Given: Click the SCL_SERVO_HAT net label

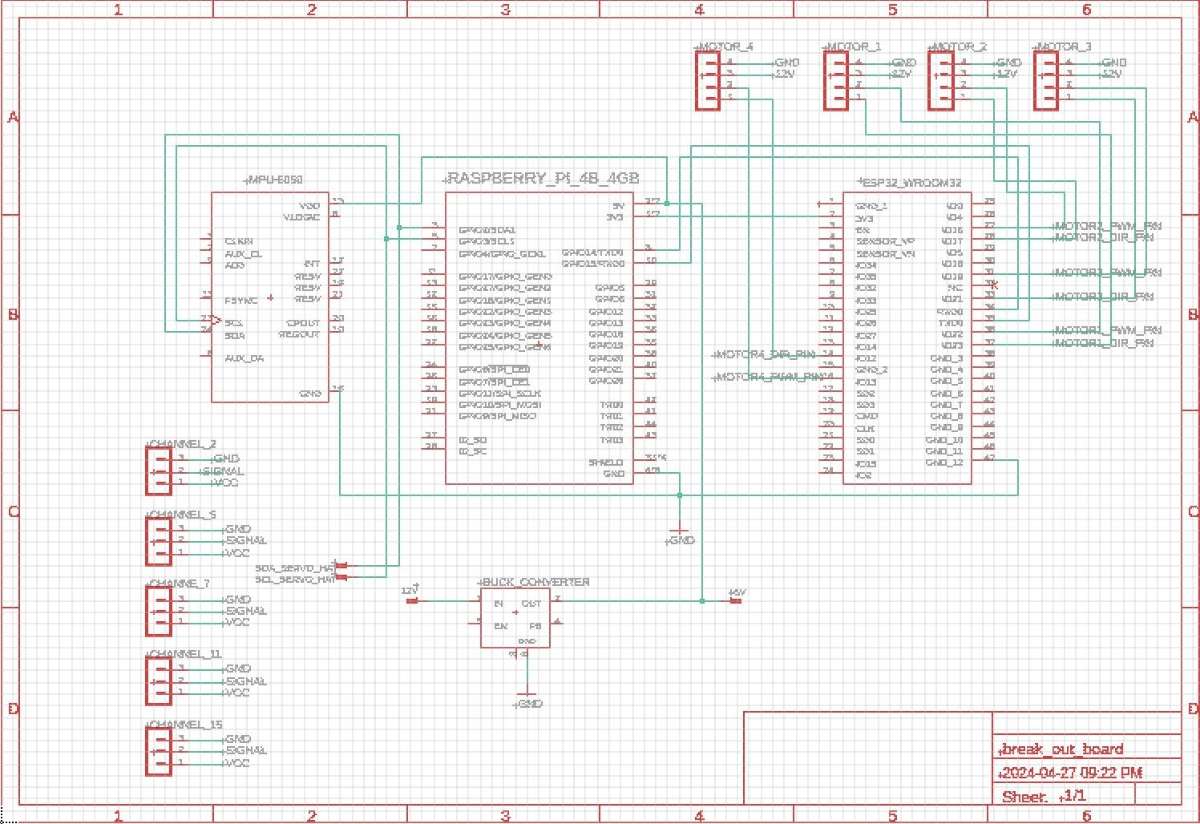Looking at the screenshot, I should click(x=294, y=579).
